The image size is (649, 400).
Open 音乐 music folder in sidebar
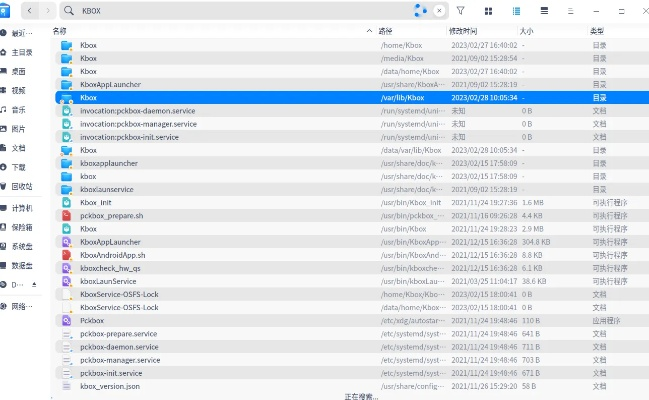tap(19, 109)
